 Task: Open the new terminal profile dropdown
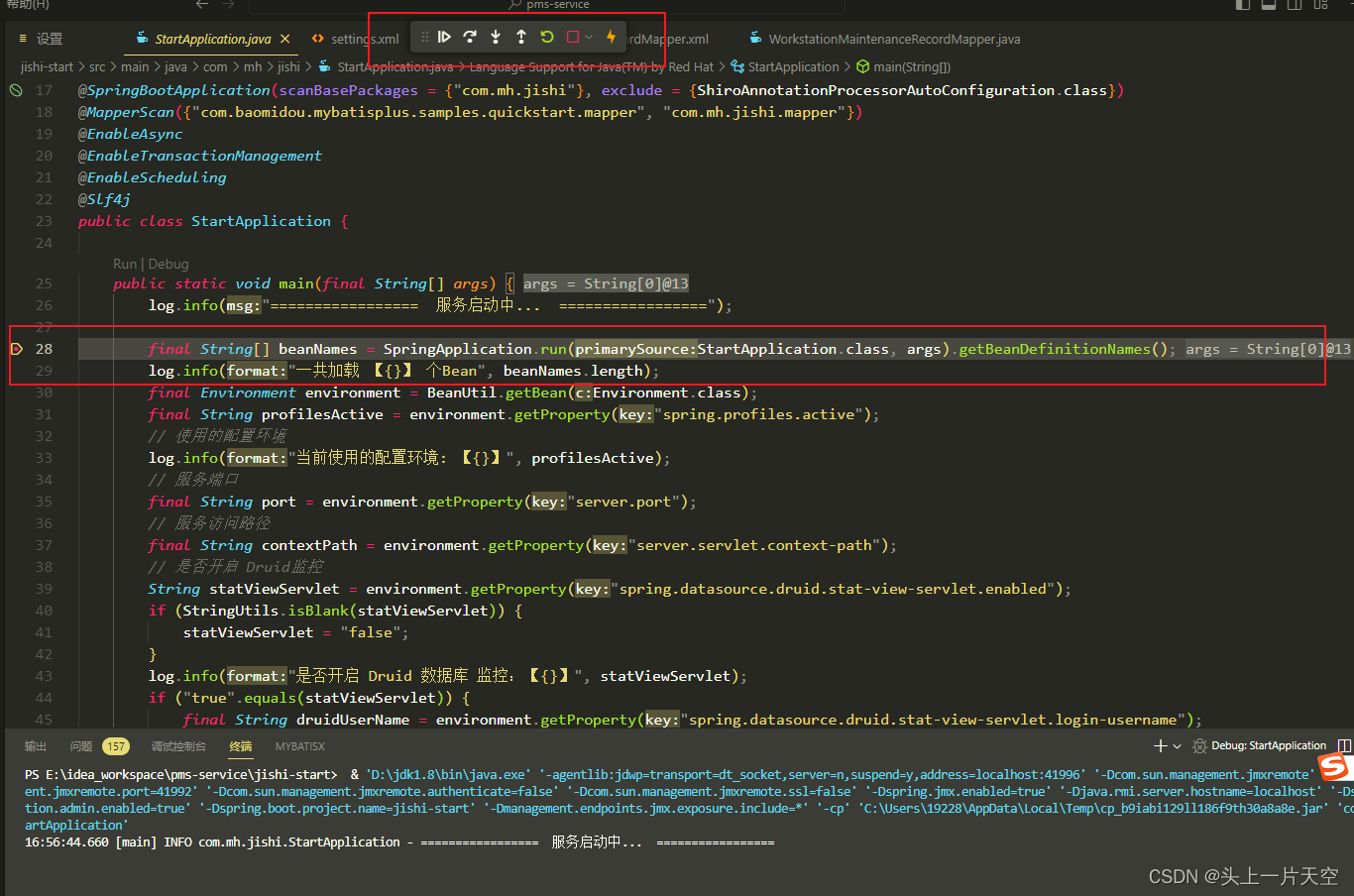pyautogui.click(x=1177, y=745)
